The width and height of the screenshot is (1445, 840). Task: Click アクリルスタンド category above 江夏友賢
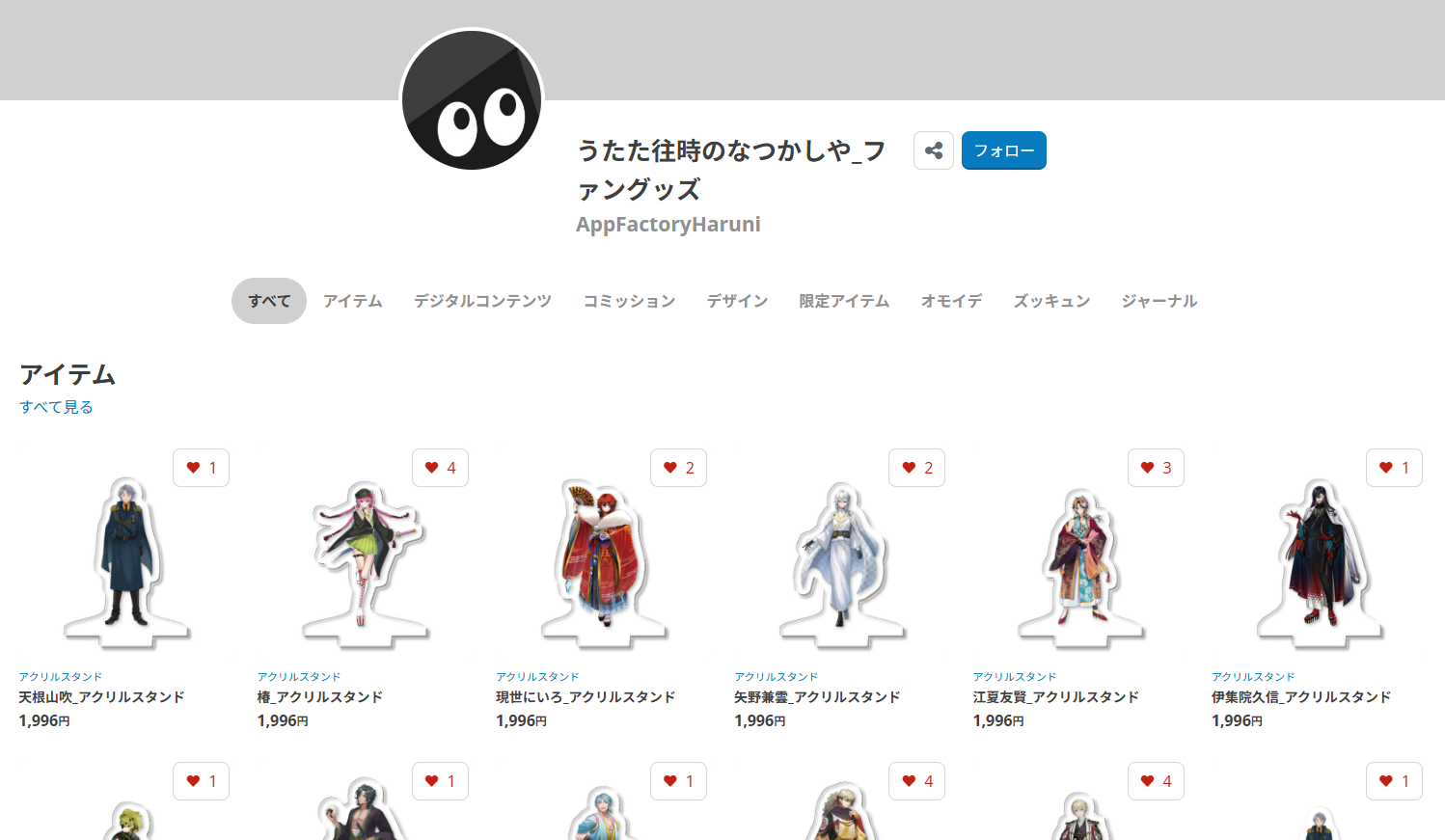coord(1014,677)
